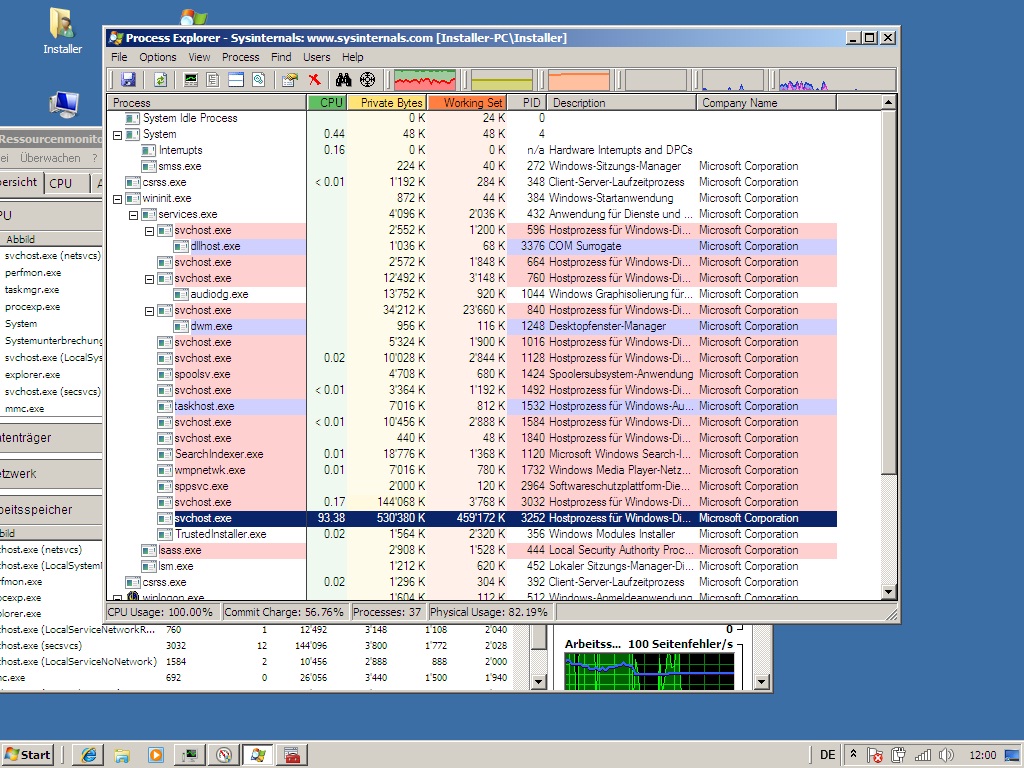Screen dimensions: 1024x768
Task: Sort by Private Bytes column header
Action: [387, 103]
